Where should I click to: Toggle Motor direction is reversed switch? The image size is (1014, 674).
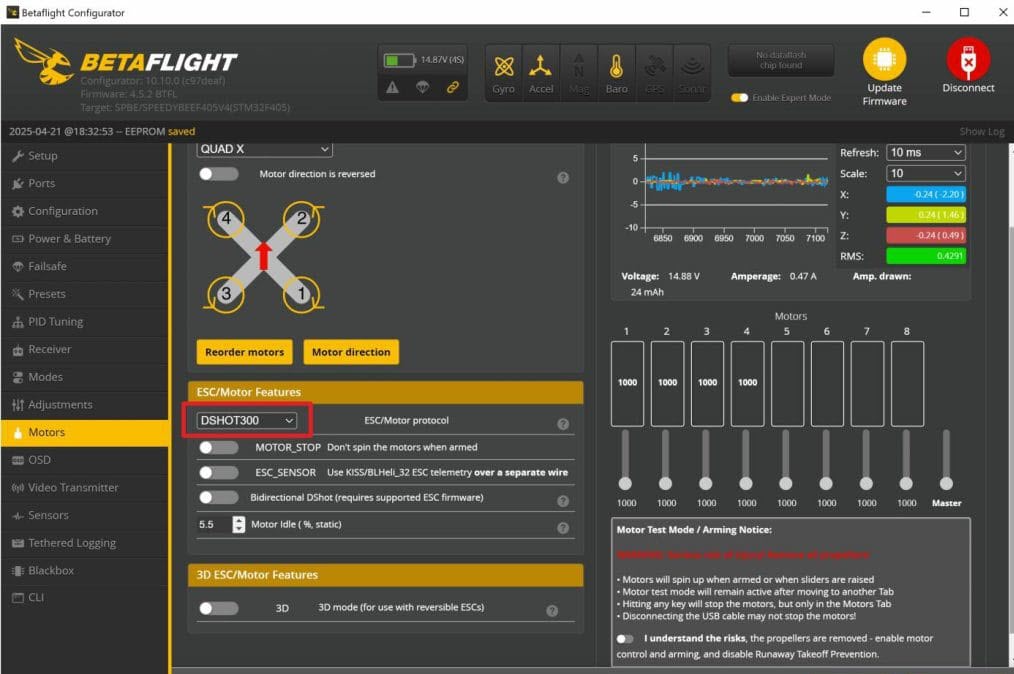pyautogui.click(x=219, y=174)
